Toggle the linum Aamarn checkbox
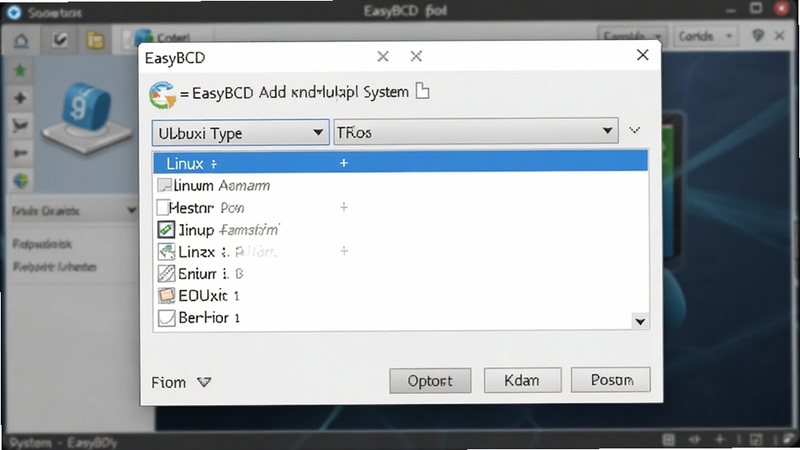800x450 pixels. click(164, 185)
